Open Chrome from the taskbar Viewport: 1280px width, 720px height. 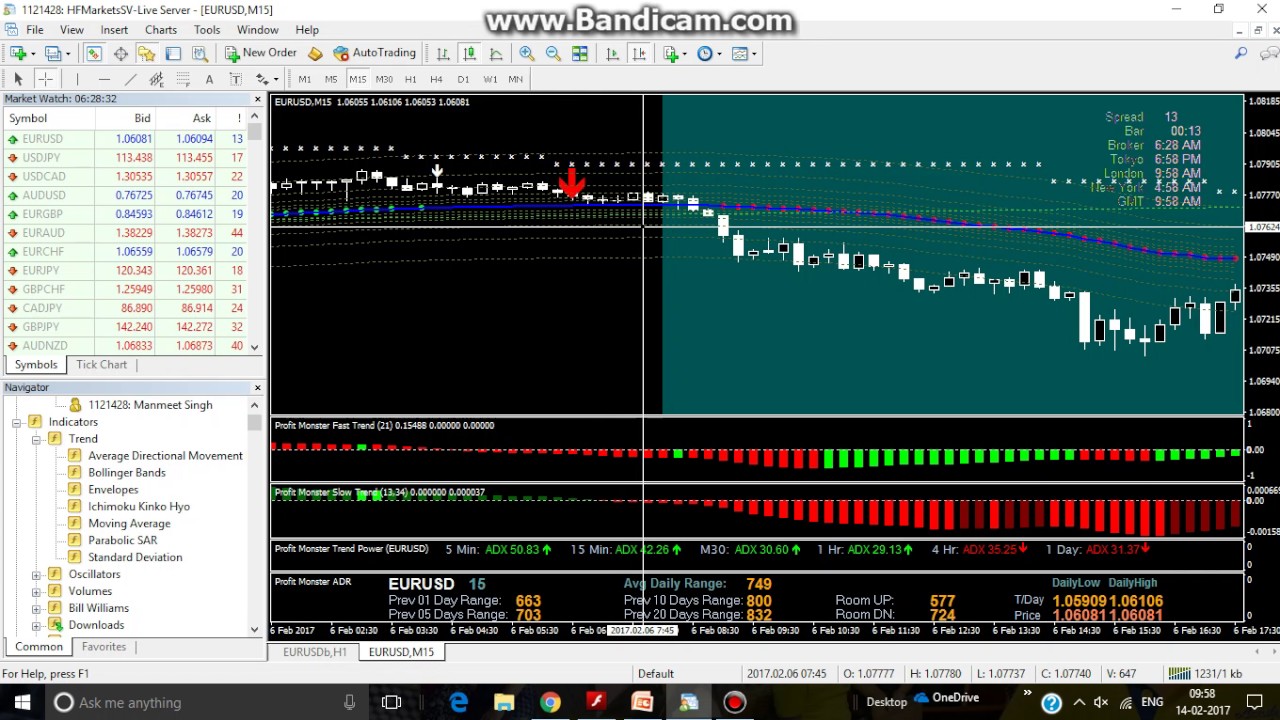(x=550, y=702)
